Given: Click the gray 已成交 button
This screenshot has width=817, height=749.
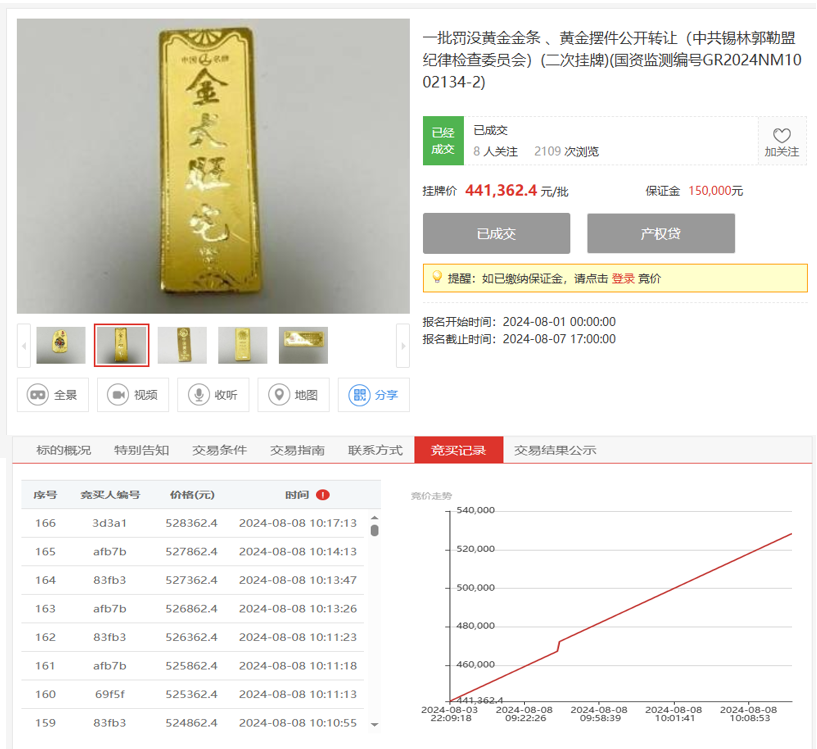Looking at the screenshot, I should click(x=496, y=234).
